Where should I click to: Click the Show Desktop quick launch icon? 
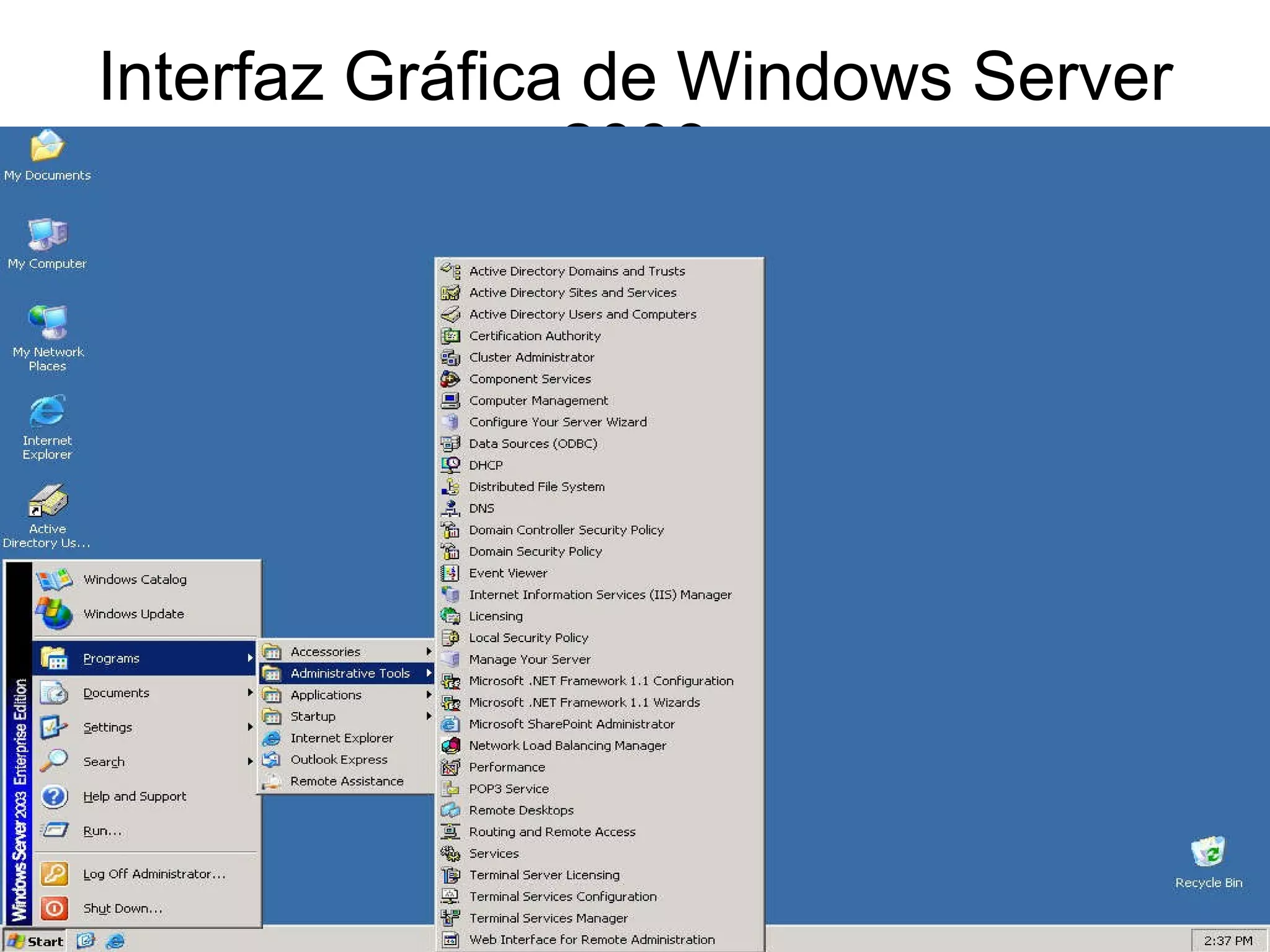tap(86, 941)
